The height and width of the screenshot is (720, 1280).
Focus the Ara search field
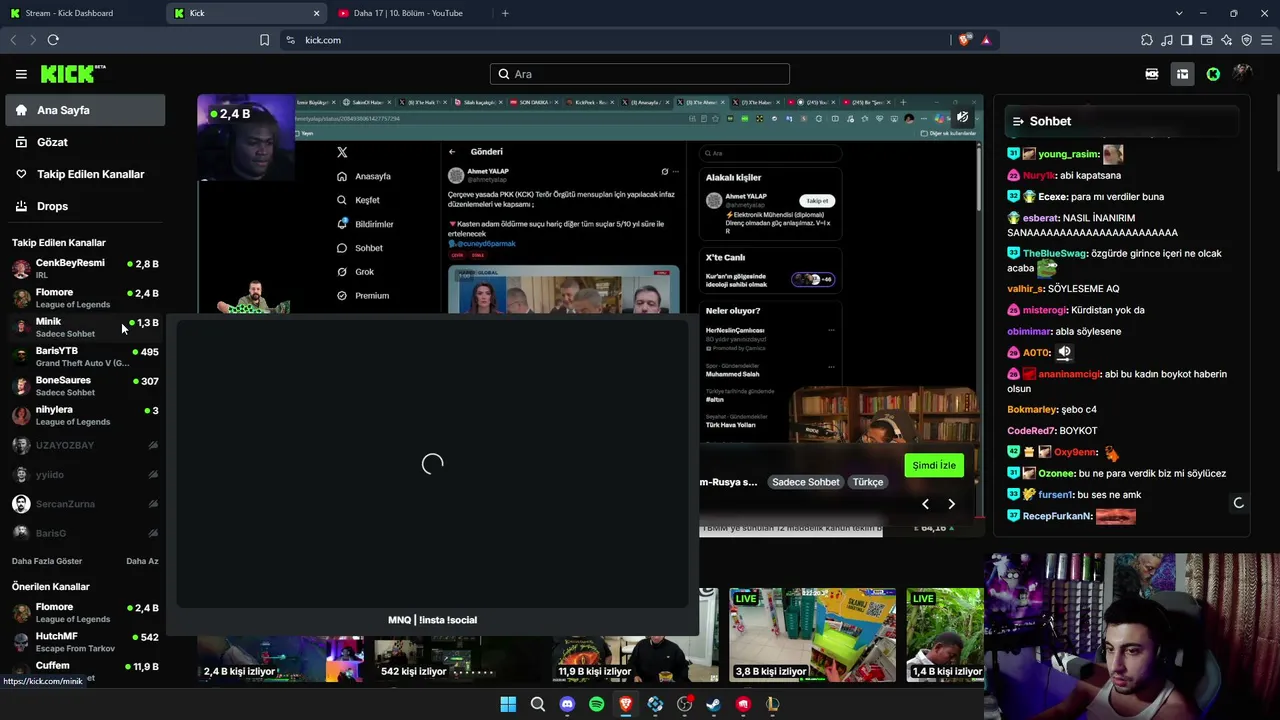click(640, 74)
